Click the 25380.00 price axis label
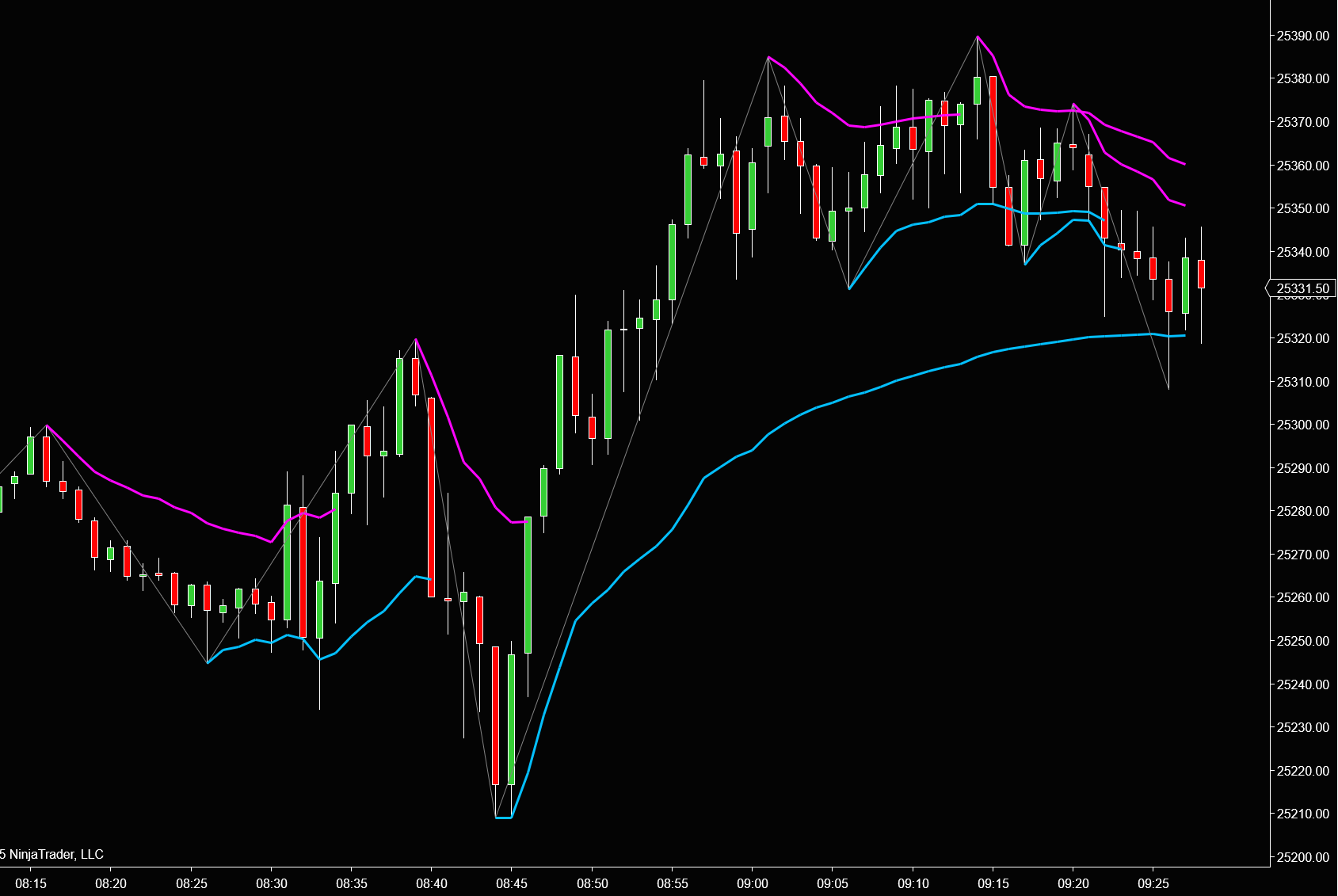Screen dimensions: 1338x896 click(1303, 78)
